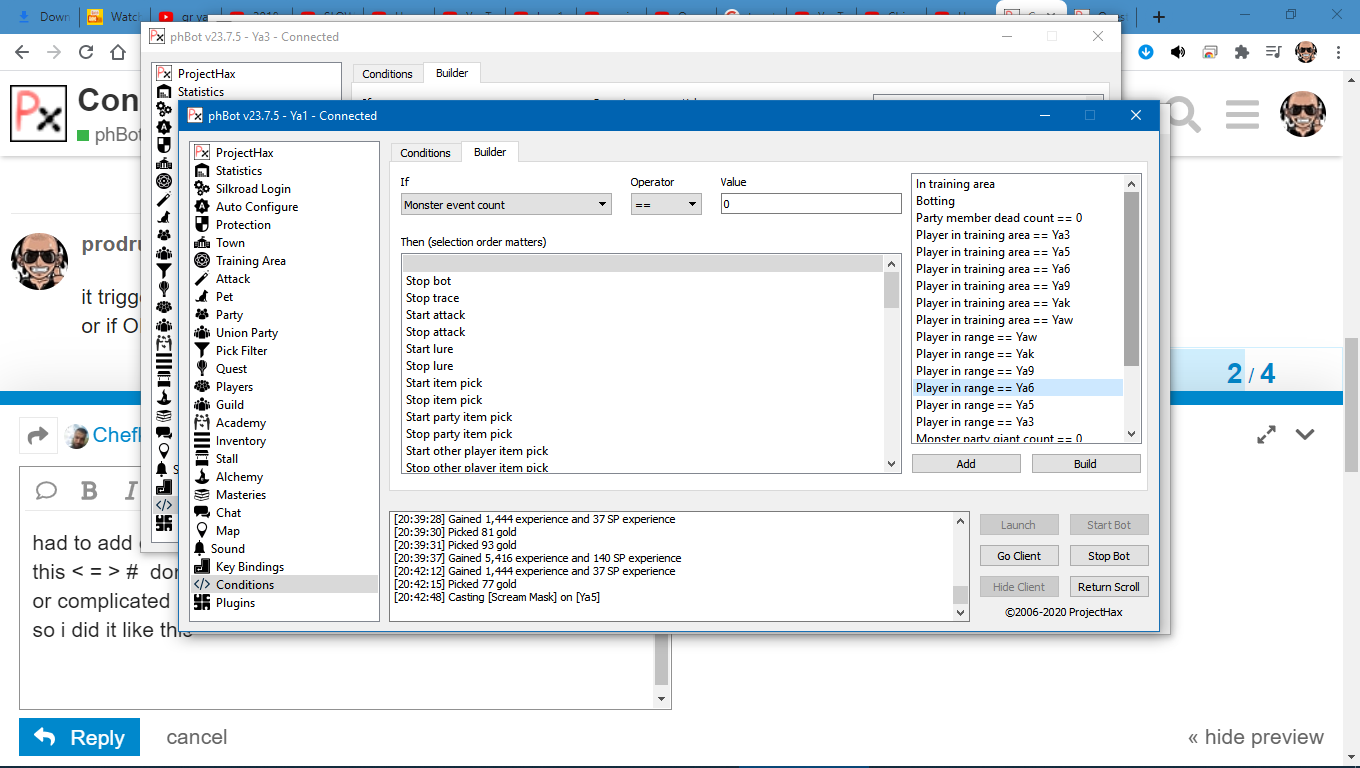Select the Builder tab

[x=490, y=152]
